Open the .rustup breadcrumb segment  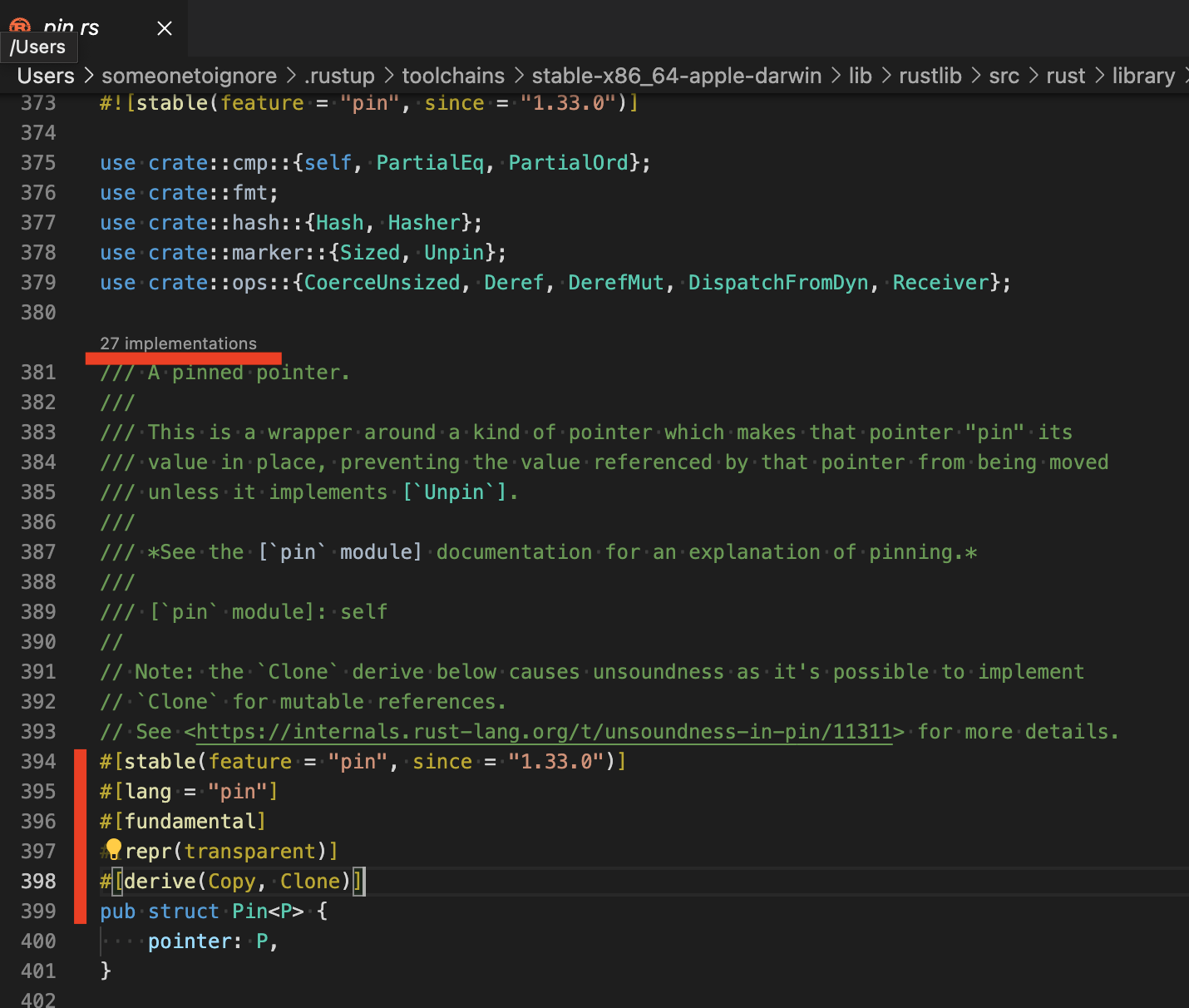click(x=339, y=76)
